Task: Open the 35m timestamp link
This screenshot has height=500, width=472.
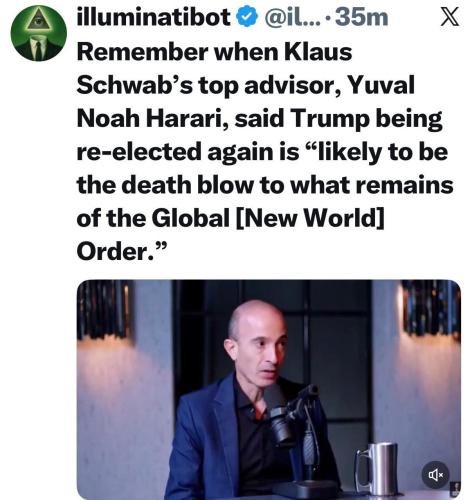Action: (x=361, y=17)
